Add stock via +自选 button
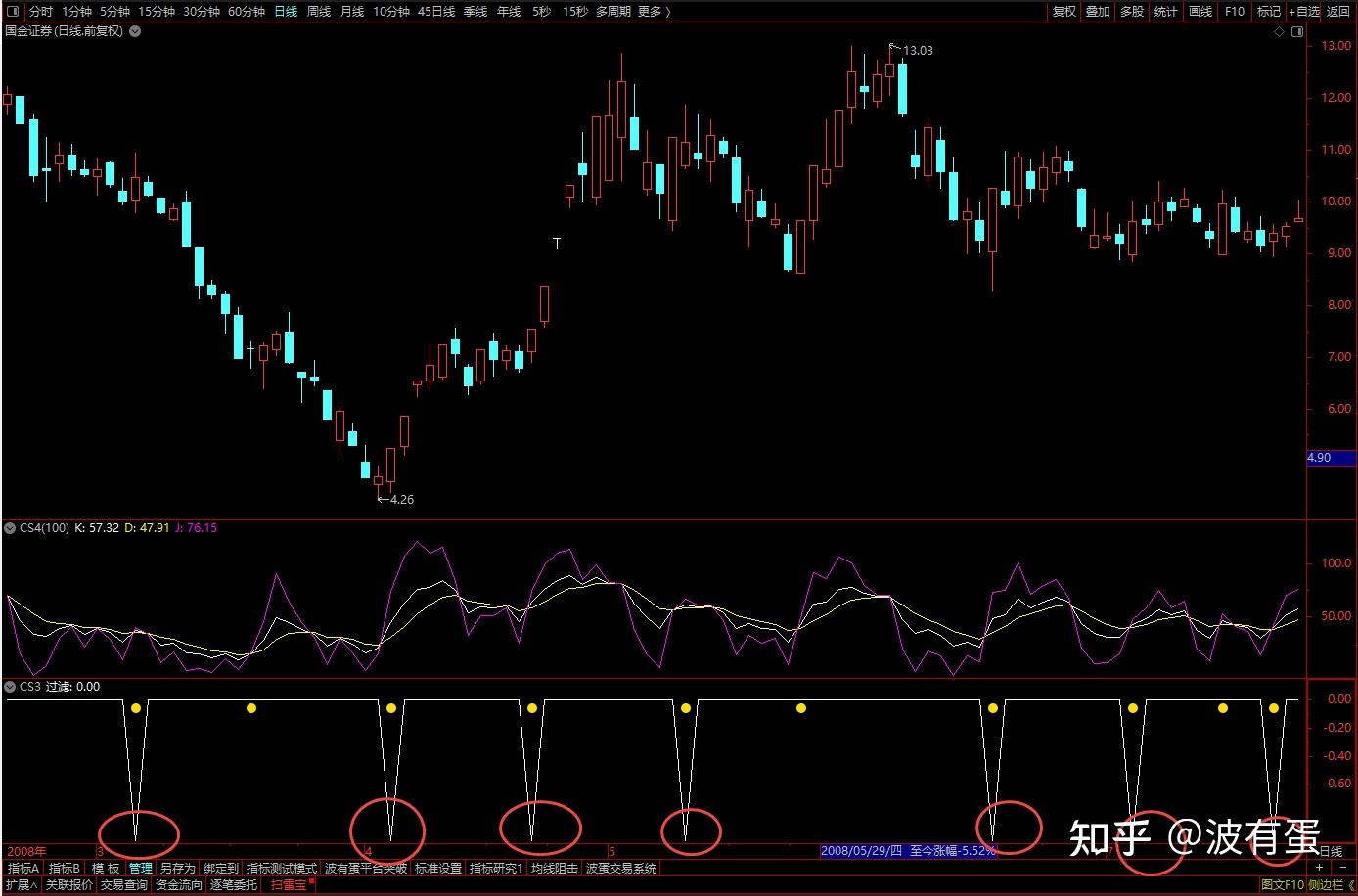This screenshot has height=896, width=1358. coord(1304,12)
